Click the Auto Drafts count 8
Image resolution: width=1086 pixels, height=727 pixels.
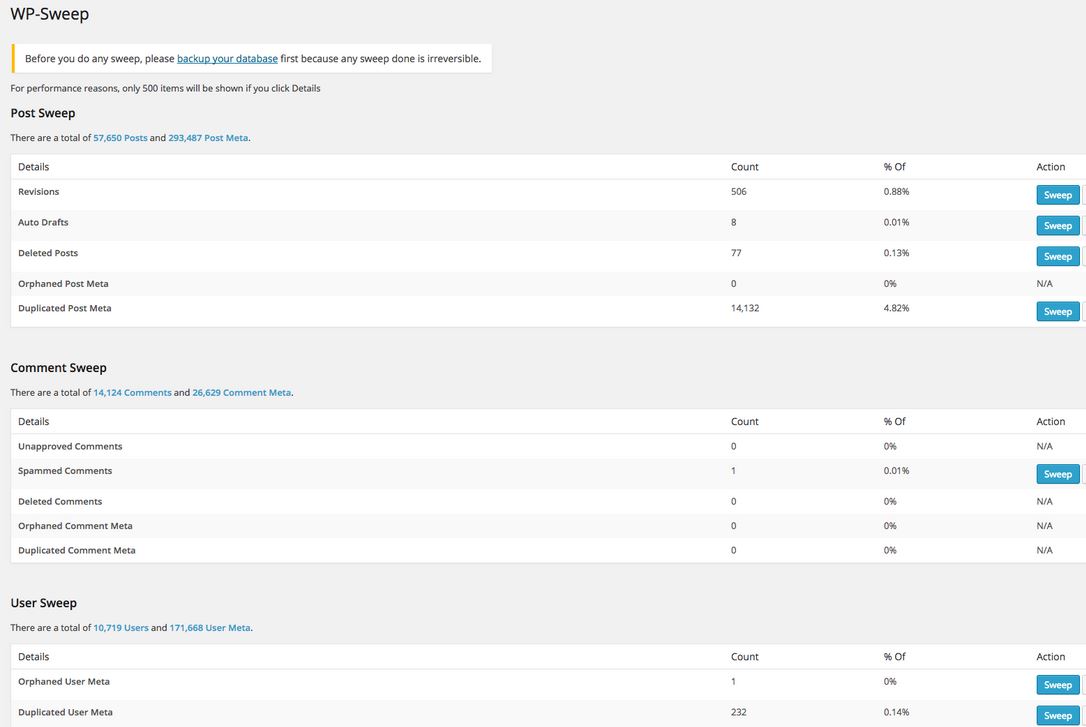[733, 222]
